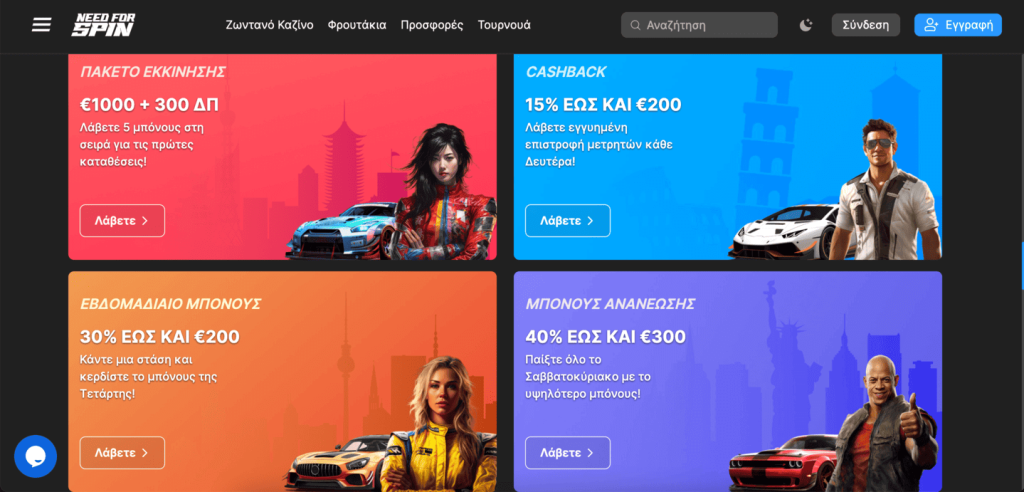Image resolution: width=1024 pixels, height=492 pixels.
Task: Click the Σύνδεση login button
Action: tap(865, 25)
